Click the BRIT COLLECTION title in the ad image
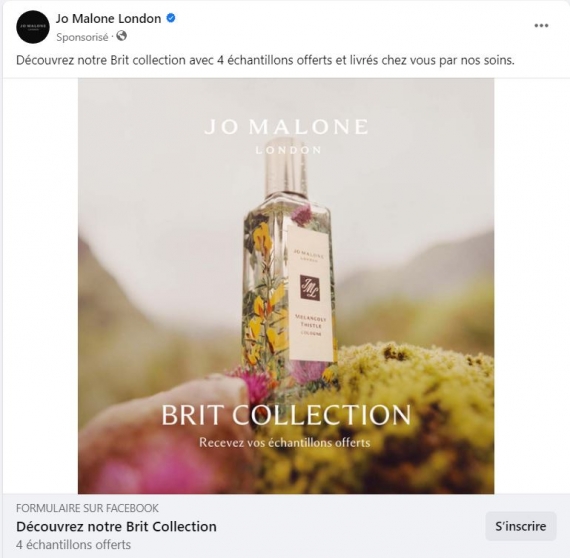Screen dimensions: 570x558 pos(286,415)
